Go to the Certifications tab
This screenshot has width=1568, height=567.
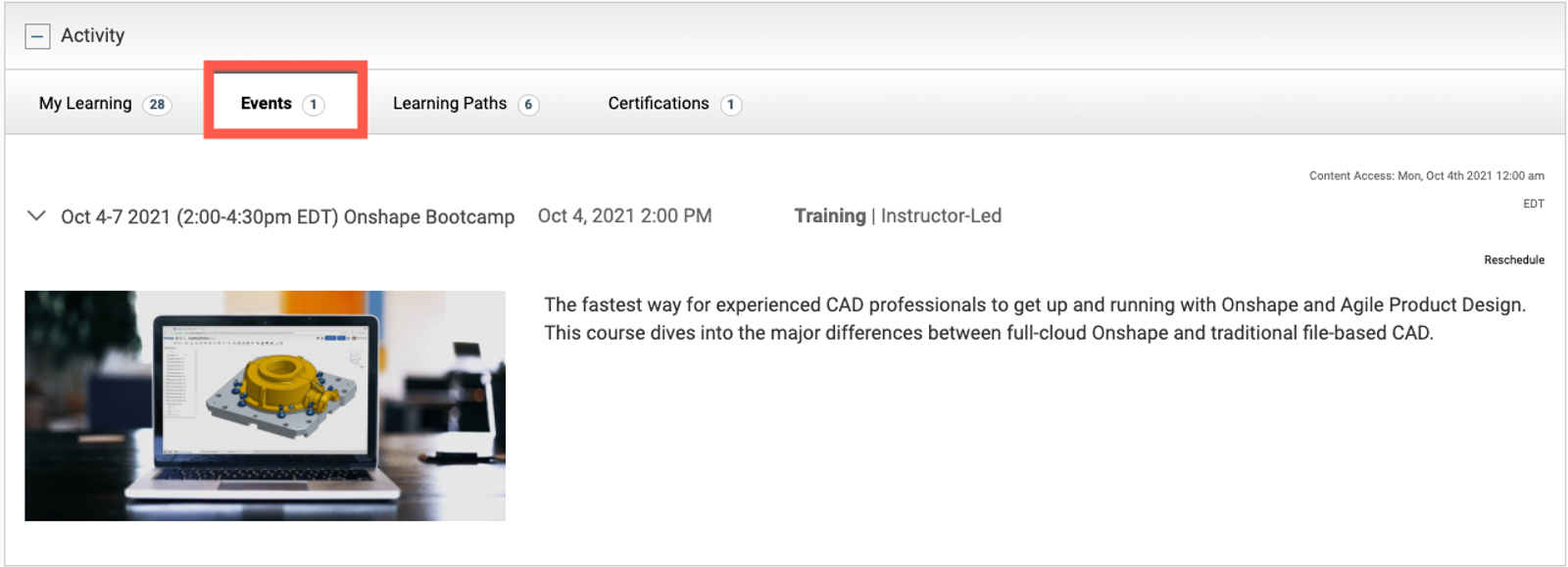(x=658, y=104)
